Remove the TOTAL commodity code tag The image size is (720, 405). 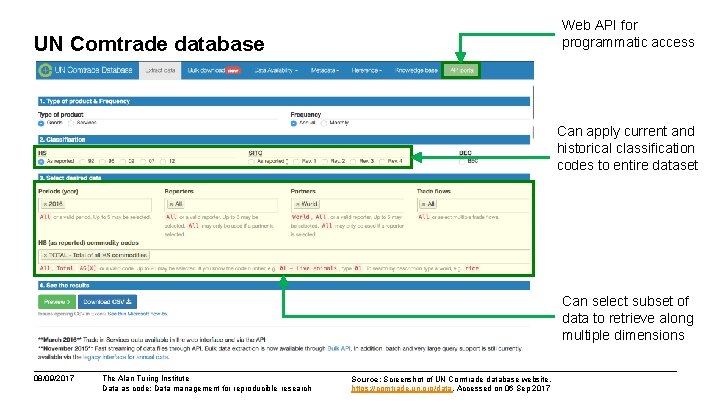pos(45,255)
